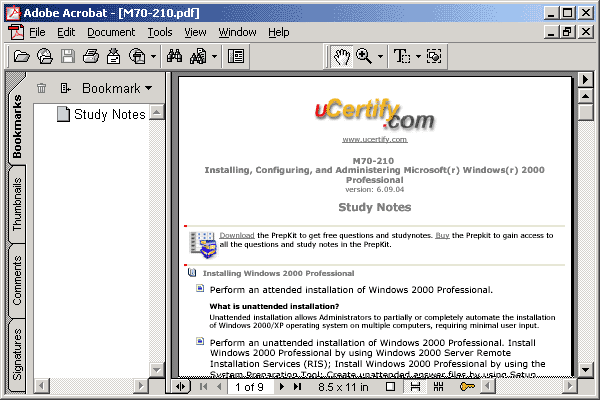This screenshot has width=600, height=400.
Task: Toggle the show/hide navigation pane arrows
Action: 181,387
